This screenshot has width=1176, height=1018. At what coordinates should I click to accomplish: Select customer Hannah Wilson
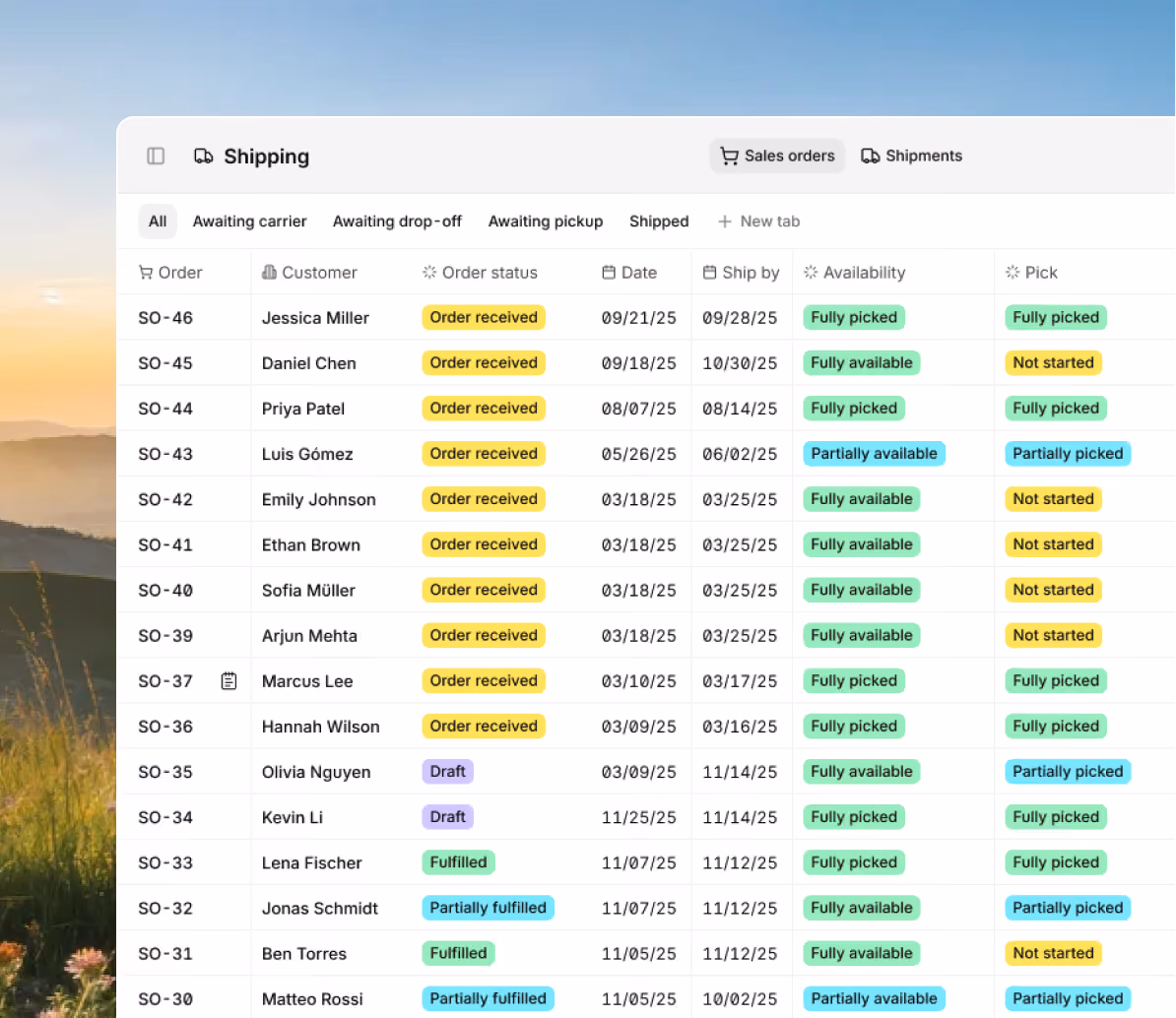pos(321,727)
